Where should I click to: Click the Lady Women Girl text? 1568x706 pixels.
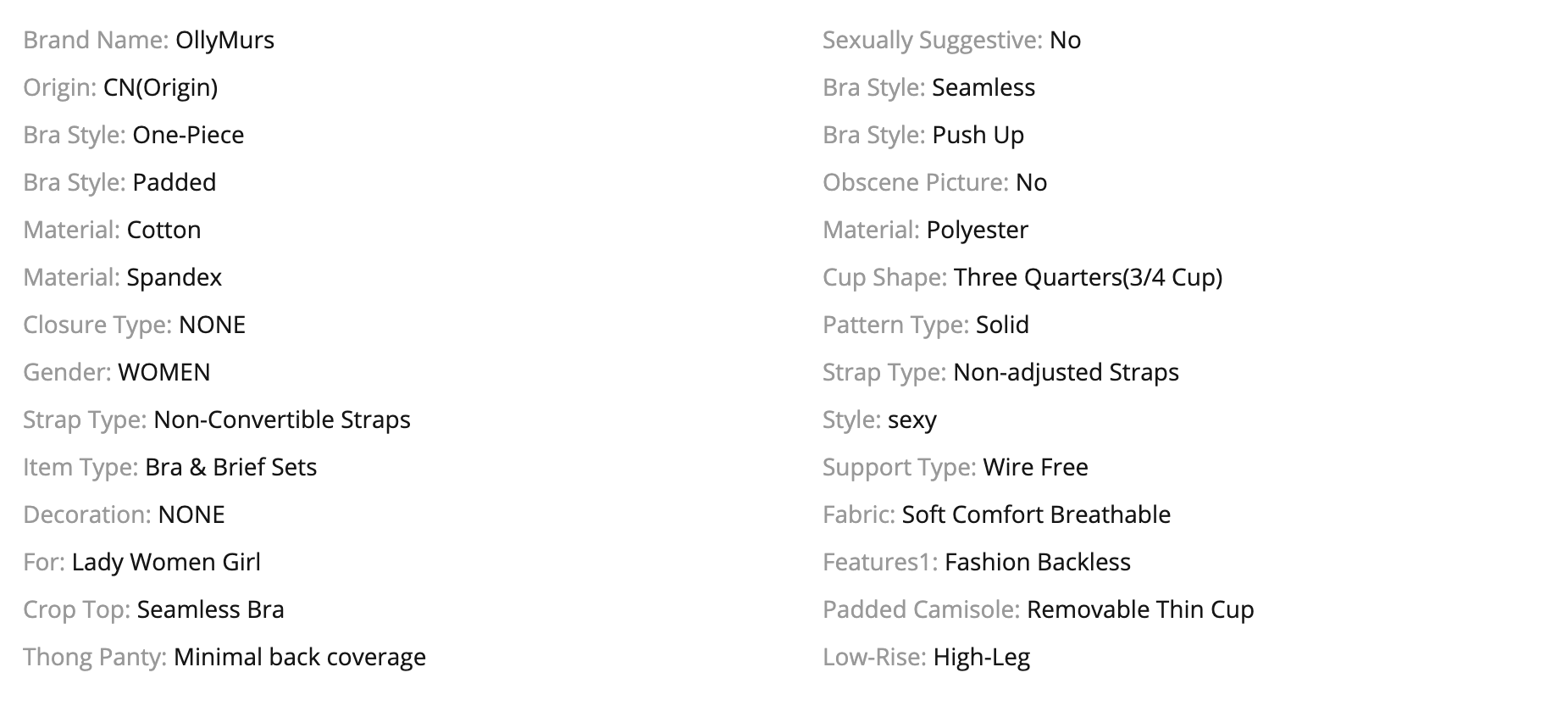pyautogui.click(x=166, y=563)
